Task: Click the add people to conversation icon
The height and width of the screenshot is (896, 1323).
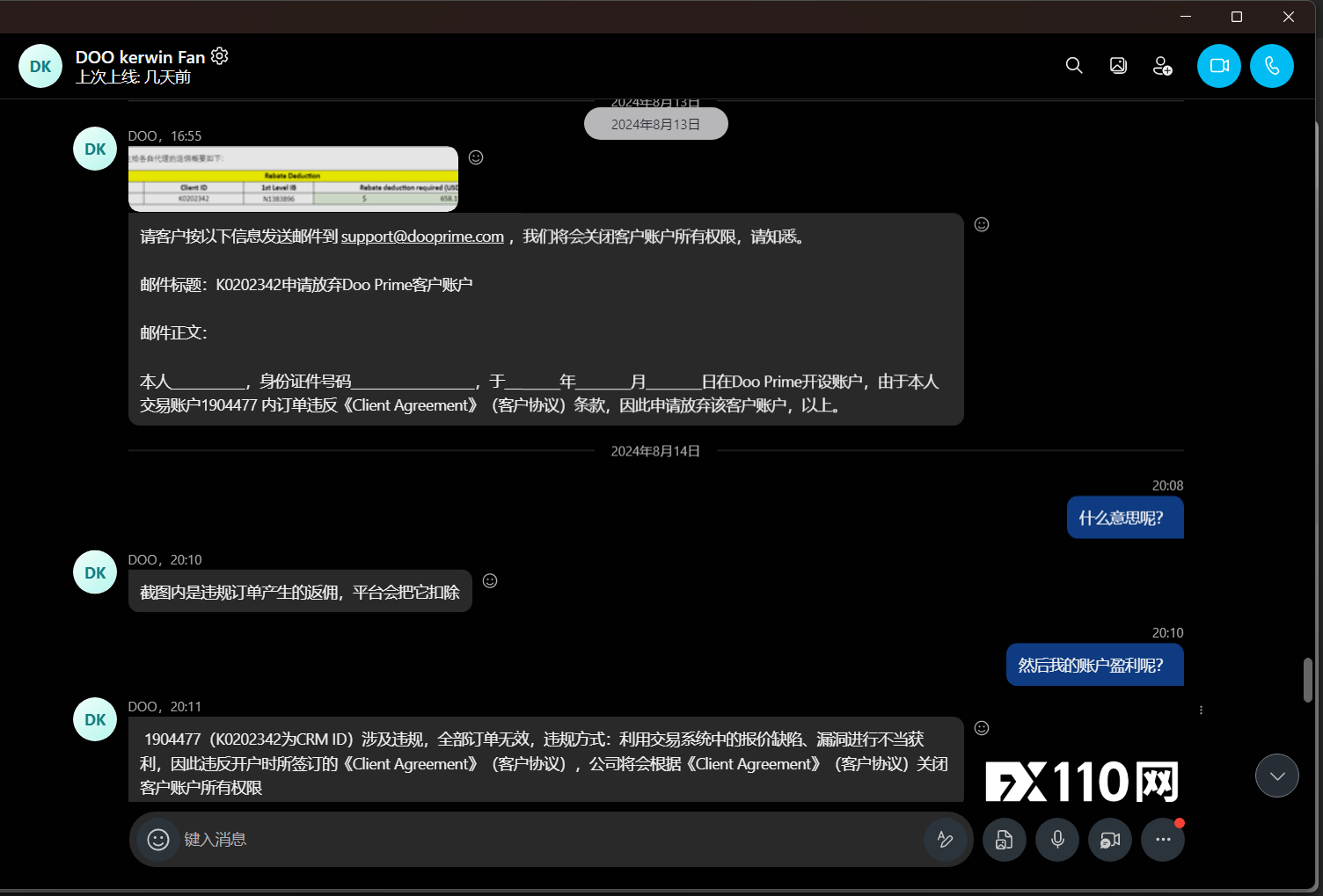Action: [x=1162, y=66]
